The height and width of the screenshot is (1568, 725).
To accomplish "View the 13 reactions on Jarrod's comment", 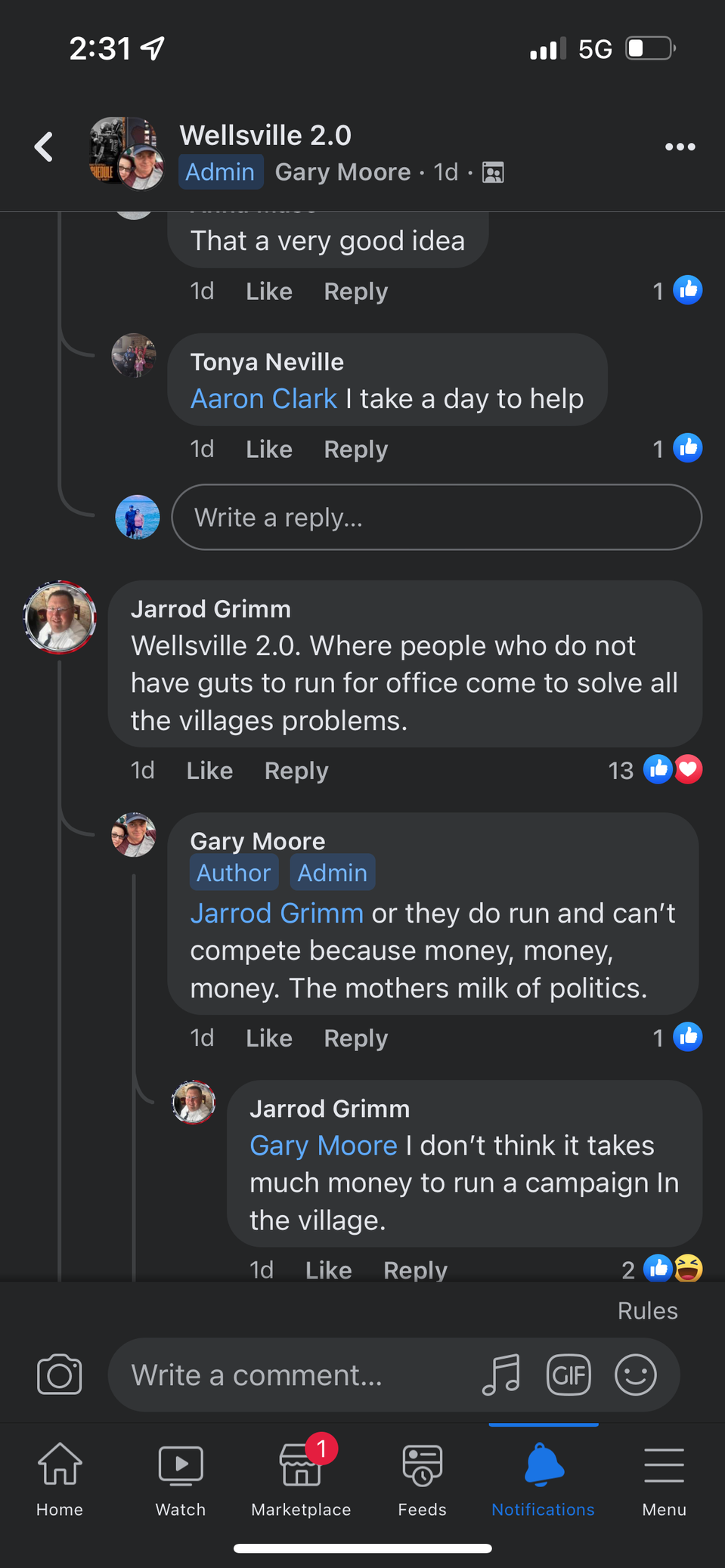I will click(655, 770).
